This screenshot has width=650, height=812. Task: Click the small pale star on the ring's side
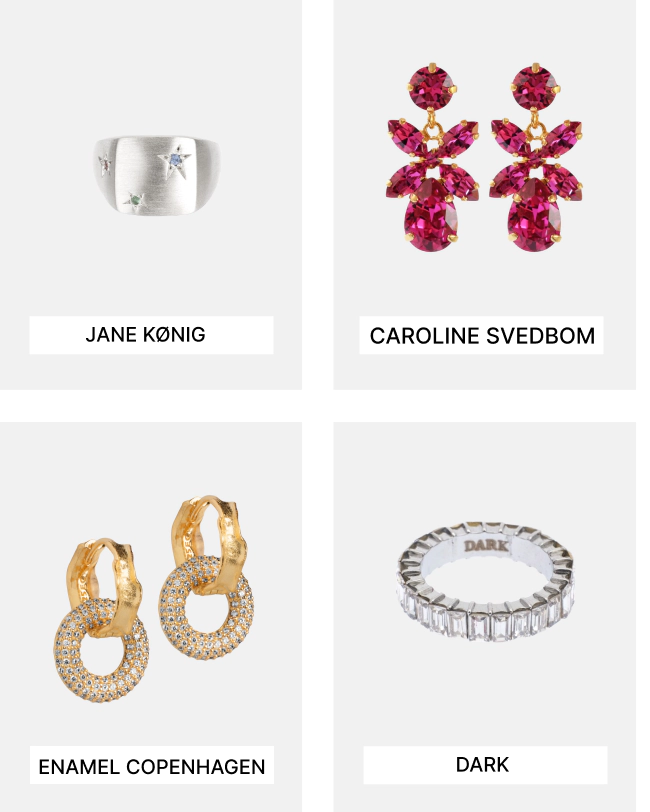pyautogui.click(x=105, y=165)
